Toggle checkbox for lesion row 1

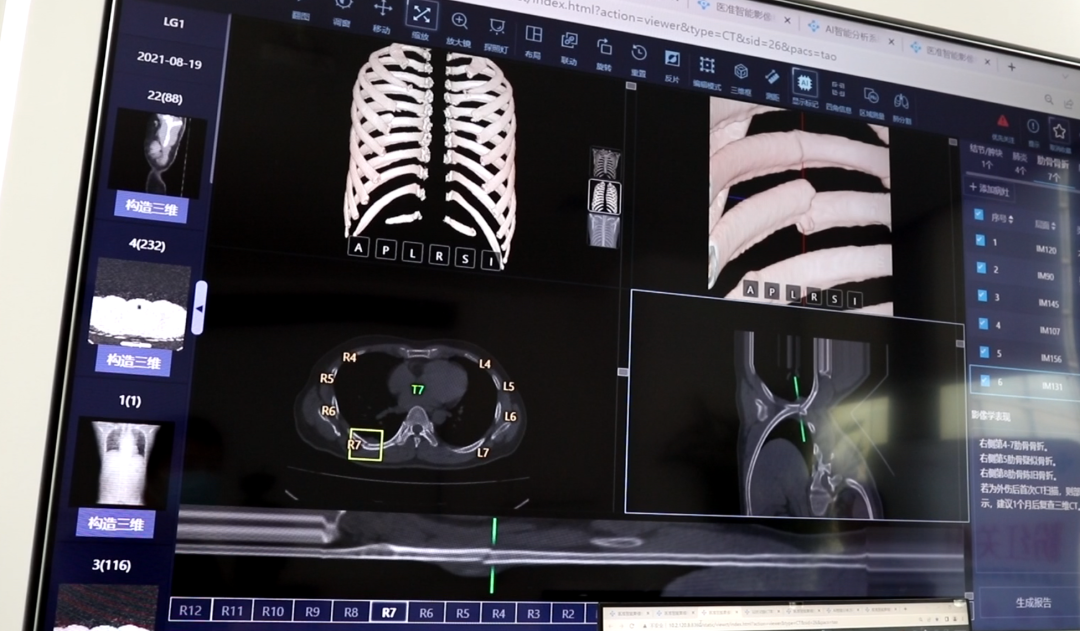pos(980,240)
